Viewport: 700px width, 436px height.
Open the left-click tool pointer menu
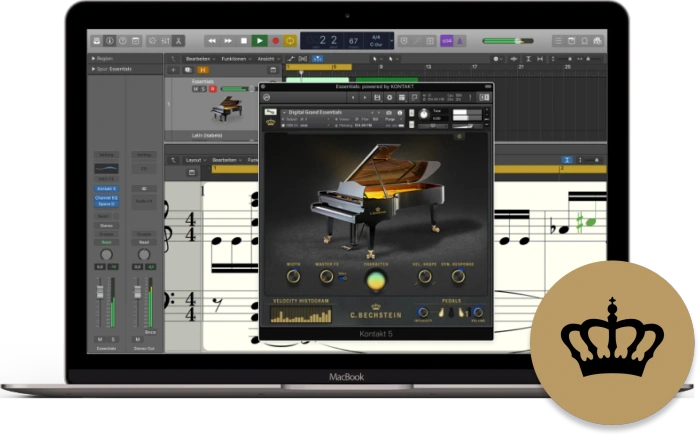[x=376, y=59]
